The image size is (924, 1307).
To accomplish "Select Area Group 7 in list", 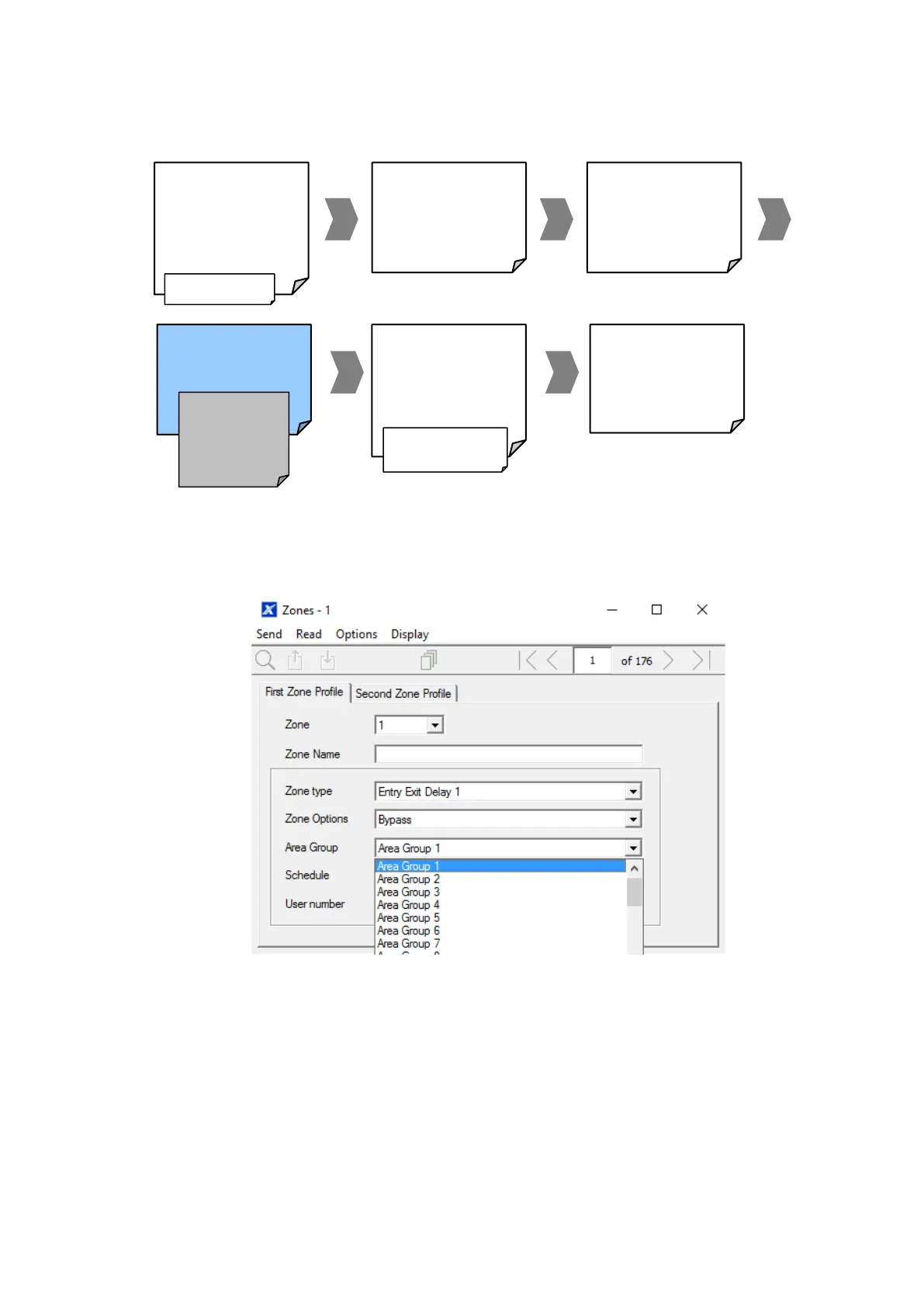I will [x=500, y=944].
